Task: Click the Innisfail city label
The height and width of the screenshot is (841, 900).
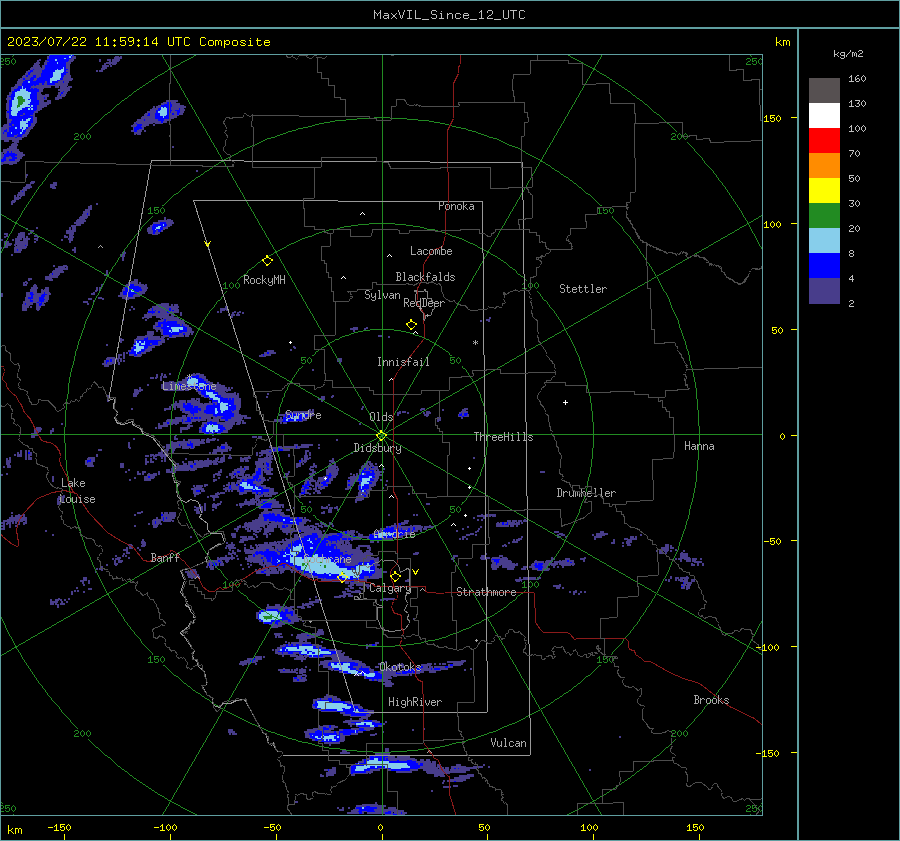Action: point(403,362)
